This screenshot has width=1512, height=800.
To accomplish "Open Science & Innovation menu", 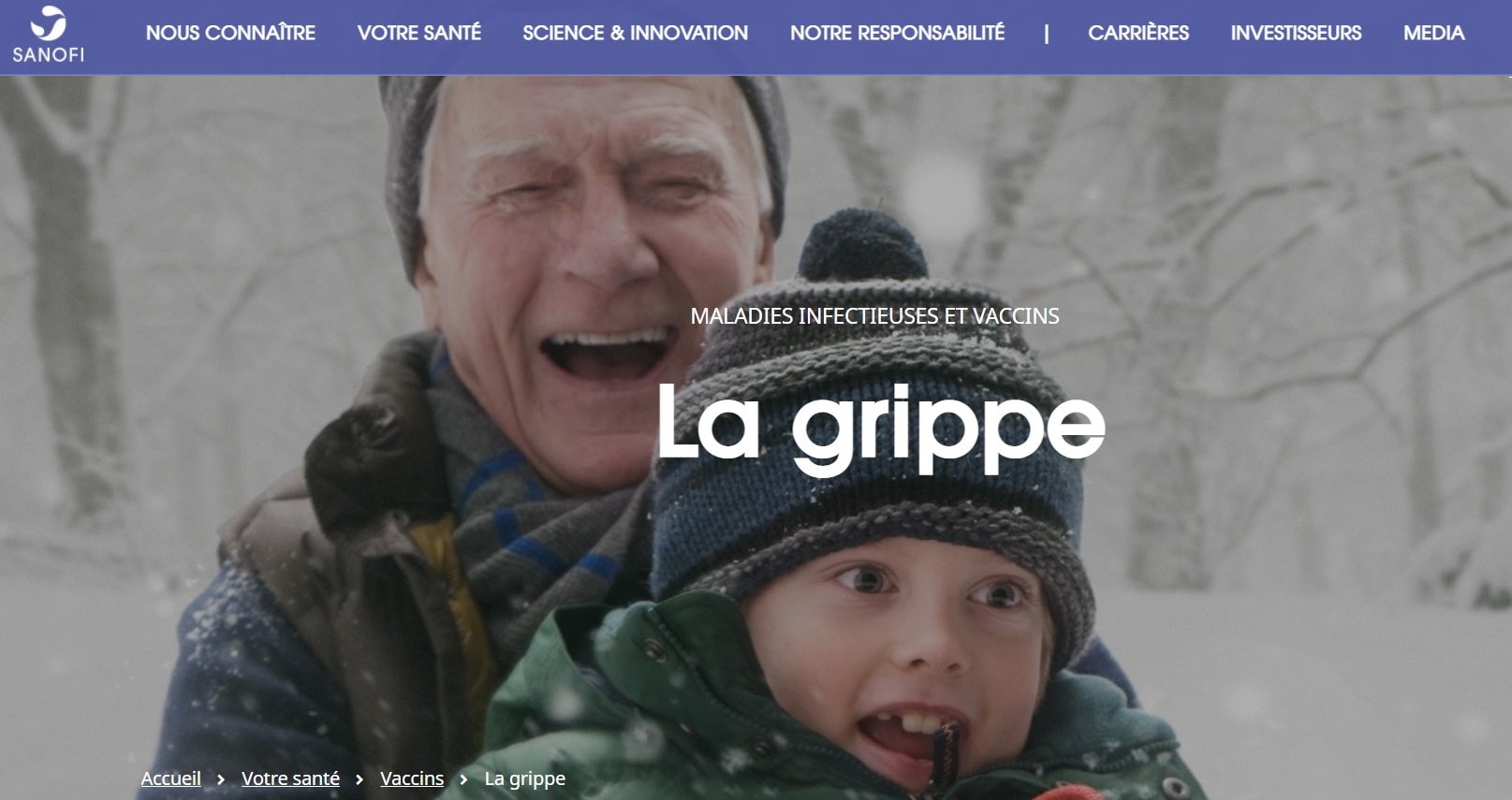I will pyautogui.click(x=635, y=33).
